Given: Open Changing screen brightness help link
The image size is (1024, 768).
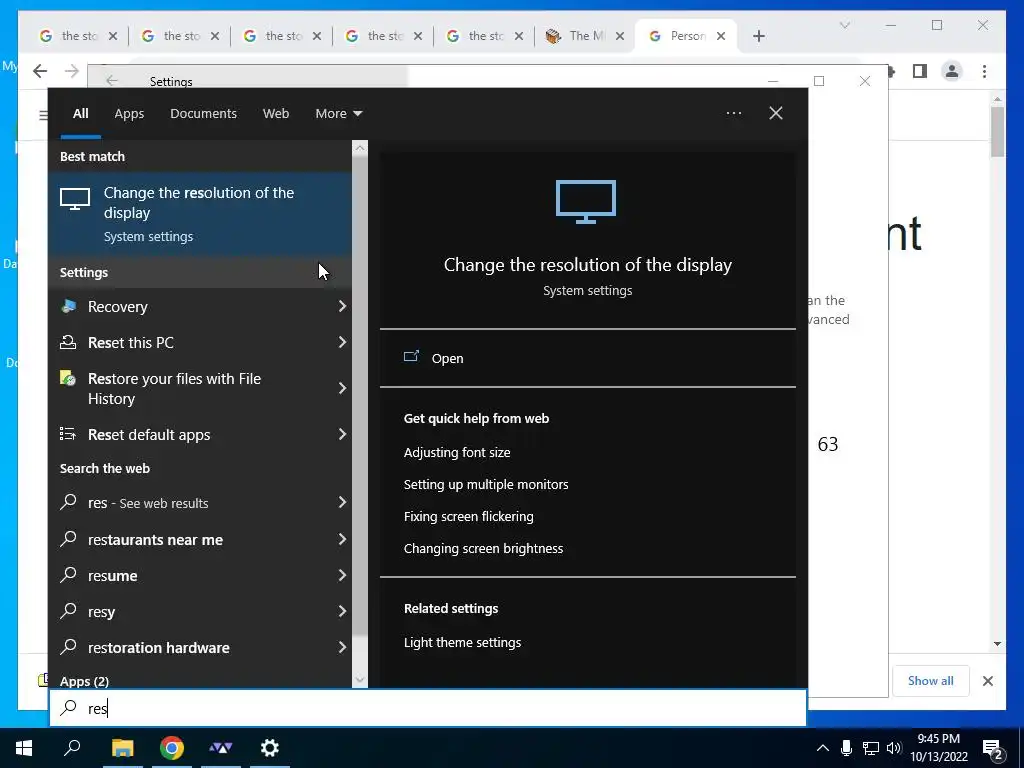Looking at the screenshot, I should click(x=483, y=548).
